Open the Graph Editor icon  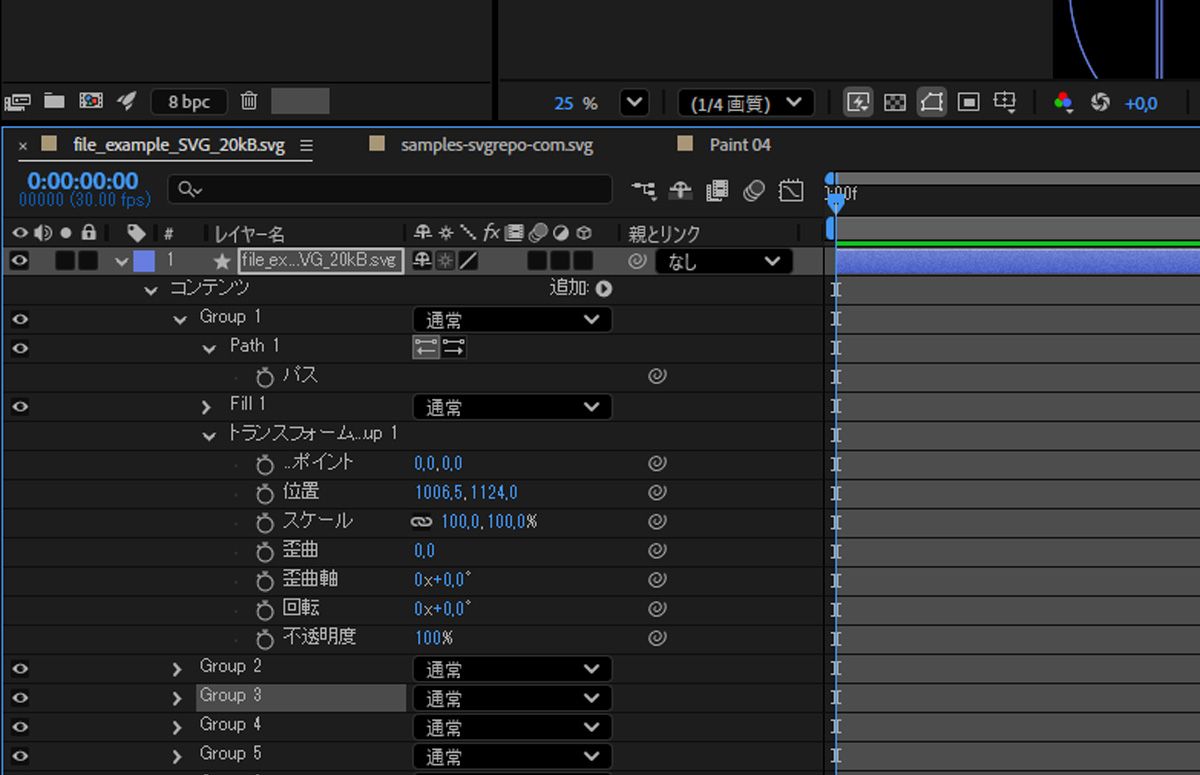pos(791,189)
